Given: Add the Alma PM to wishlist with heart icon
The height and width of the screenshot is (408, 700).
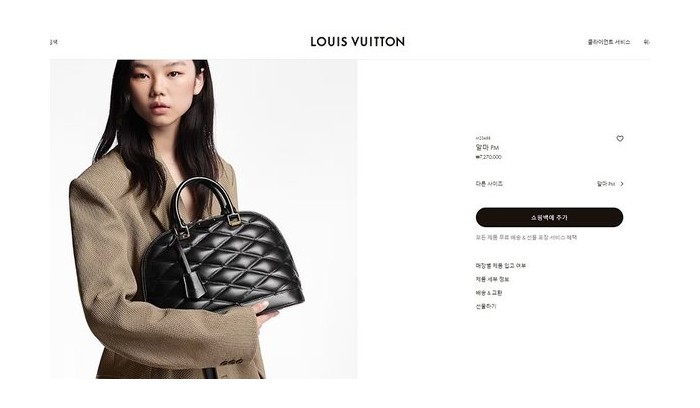Looking at the screenshot, I should pos(620,138).
